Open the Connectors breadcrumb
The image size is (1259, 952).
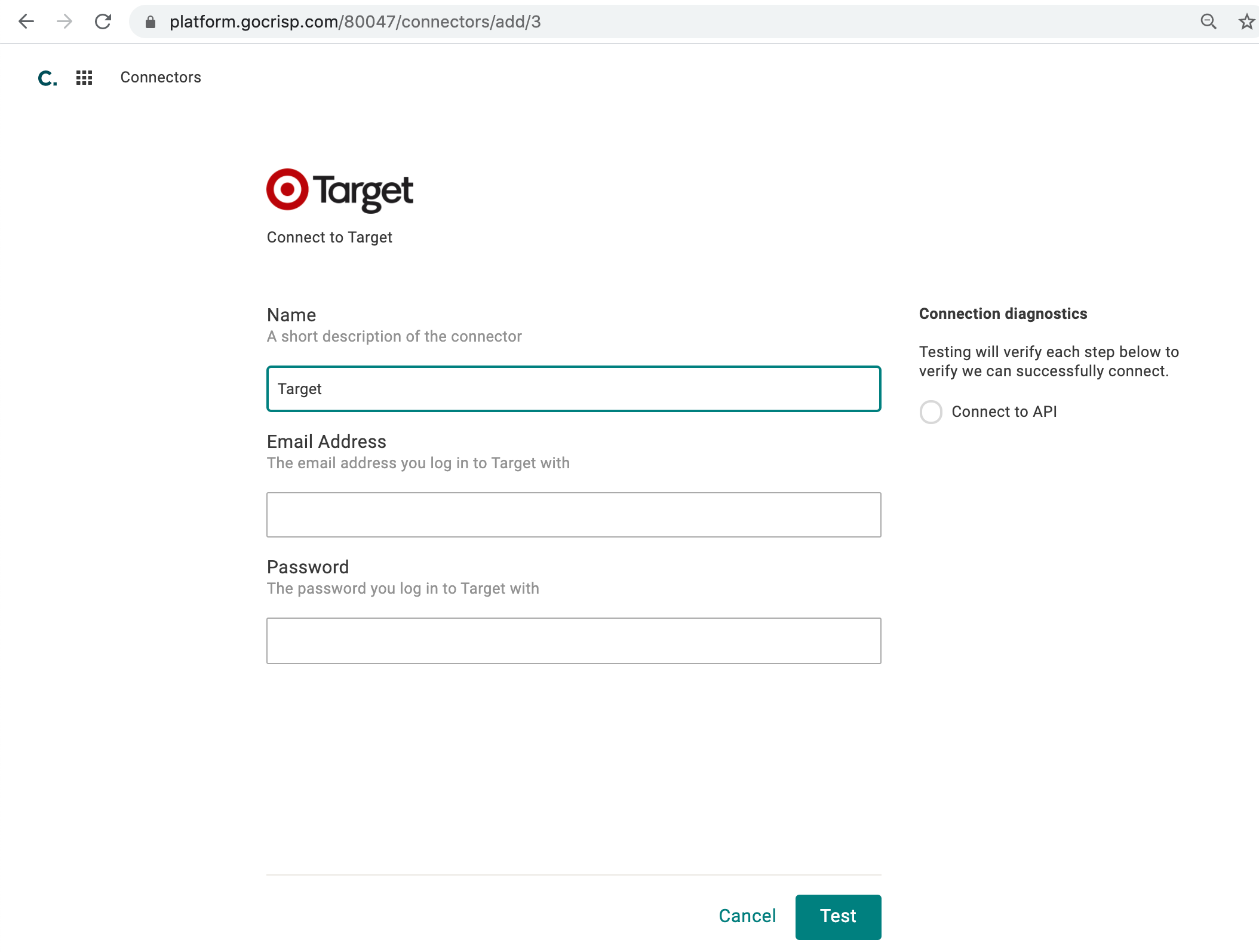coord(161,77)
